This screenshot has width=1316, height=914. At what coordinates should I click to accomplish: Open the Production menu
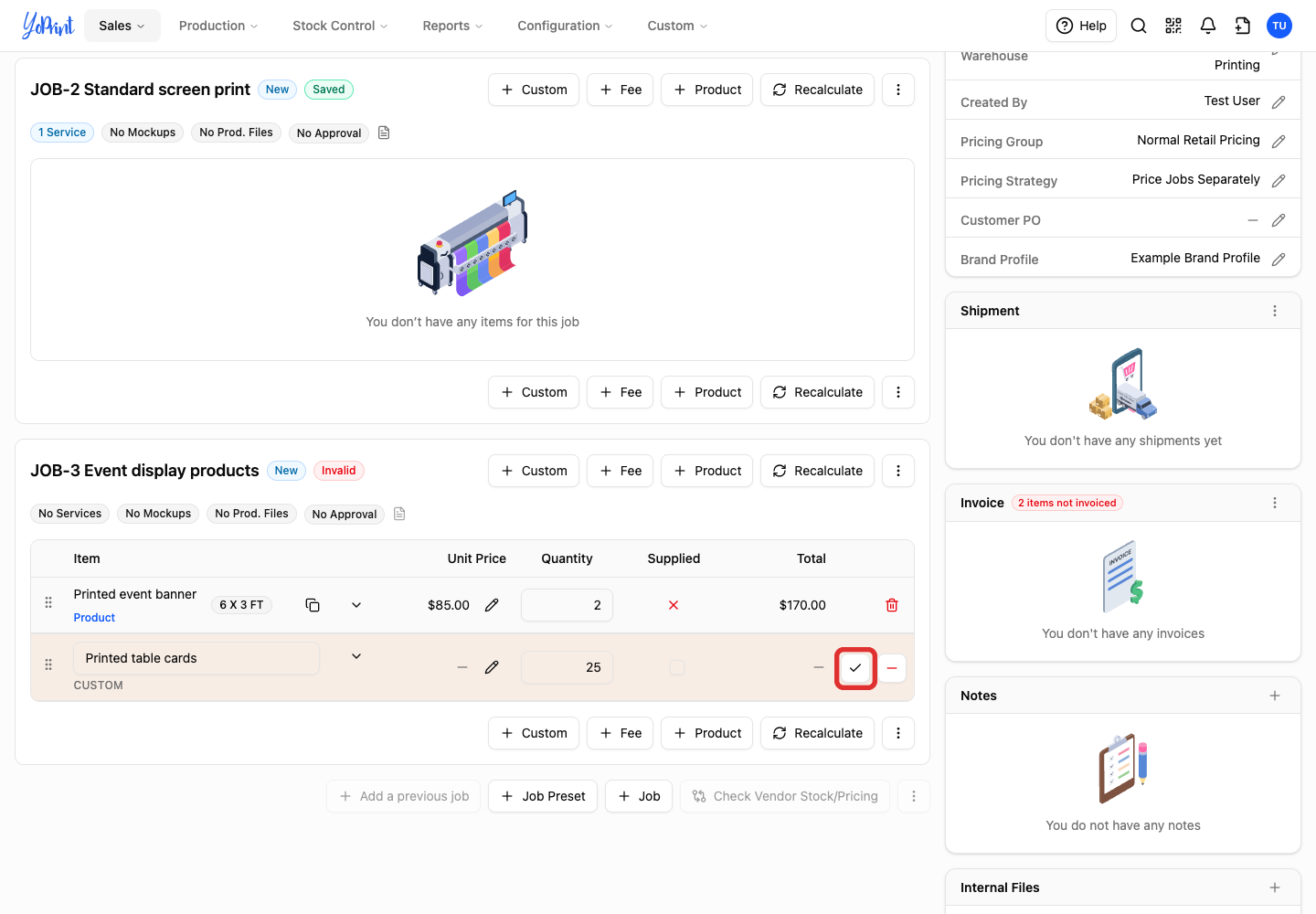coord(218,26)
